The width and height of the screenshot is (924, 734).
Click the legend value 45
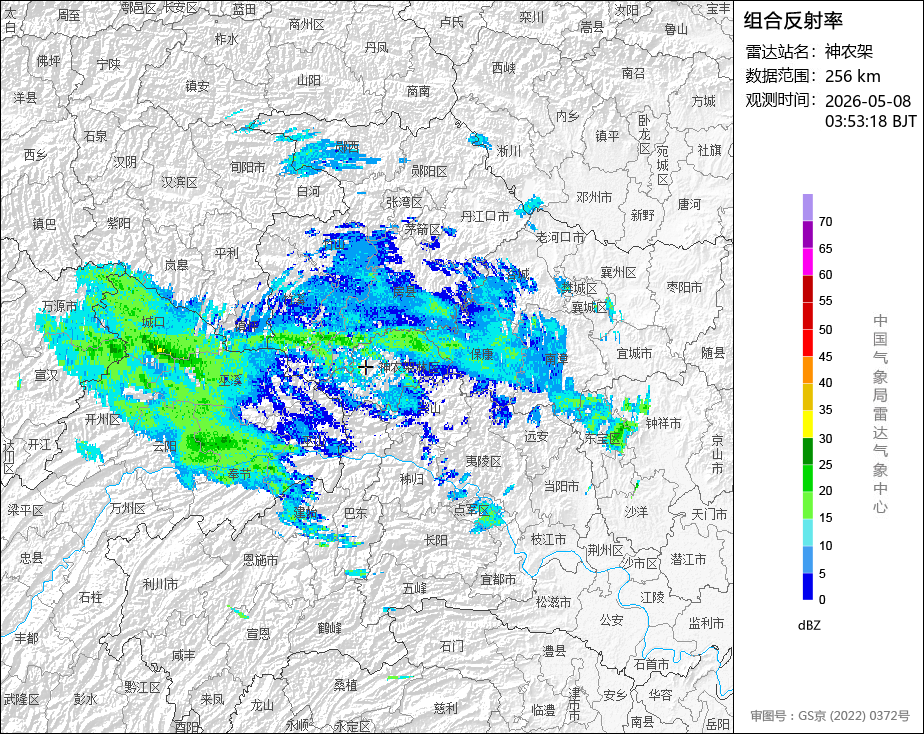(x=825, y=356)
